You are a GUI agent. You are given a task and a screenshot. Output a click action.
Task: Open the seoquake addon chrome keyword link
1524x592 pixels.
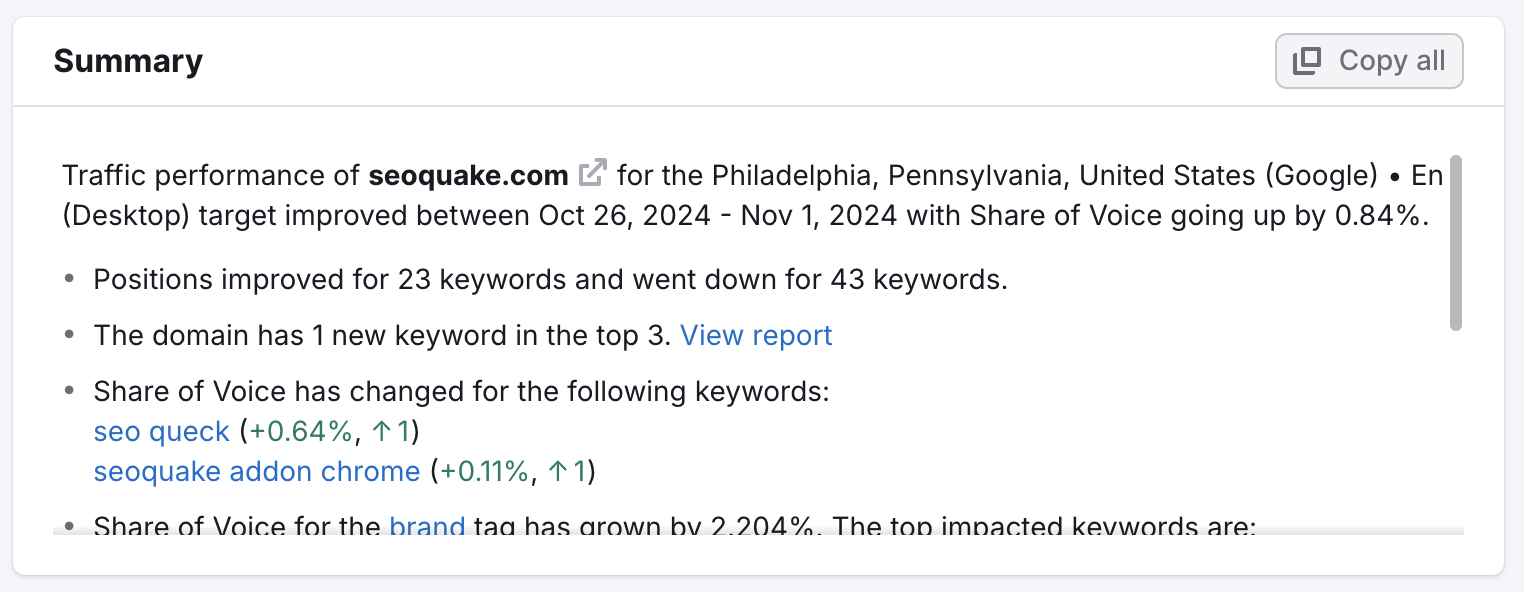[x=256, y=471]
